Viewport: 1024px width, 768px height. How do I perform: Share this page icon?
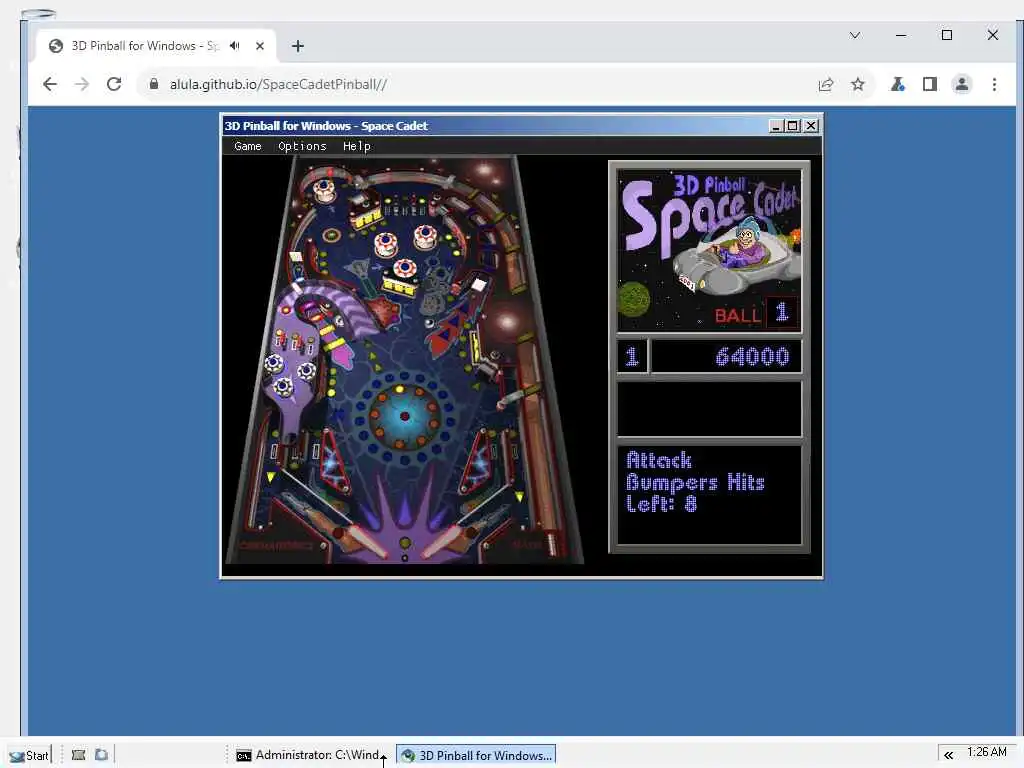pyautogui.click(x=825, y=84)
